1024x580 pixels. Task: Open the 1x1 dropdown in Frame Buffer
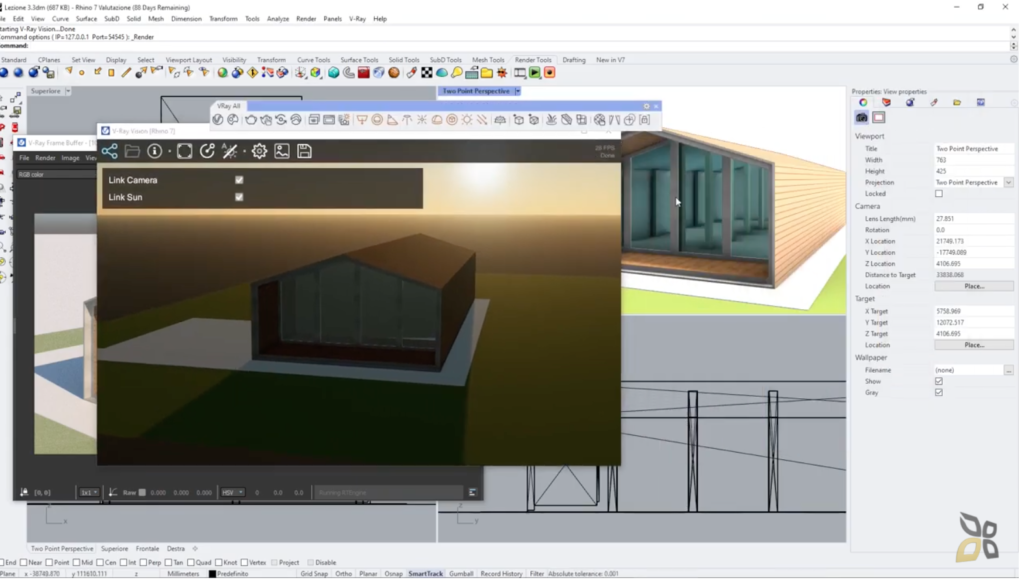[89, 493]
